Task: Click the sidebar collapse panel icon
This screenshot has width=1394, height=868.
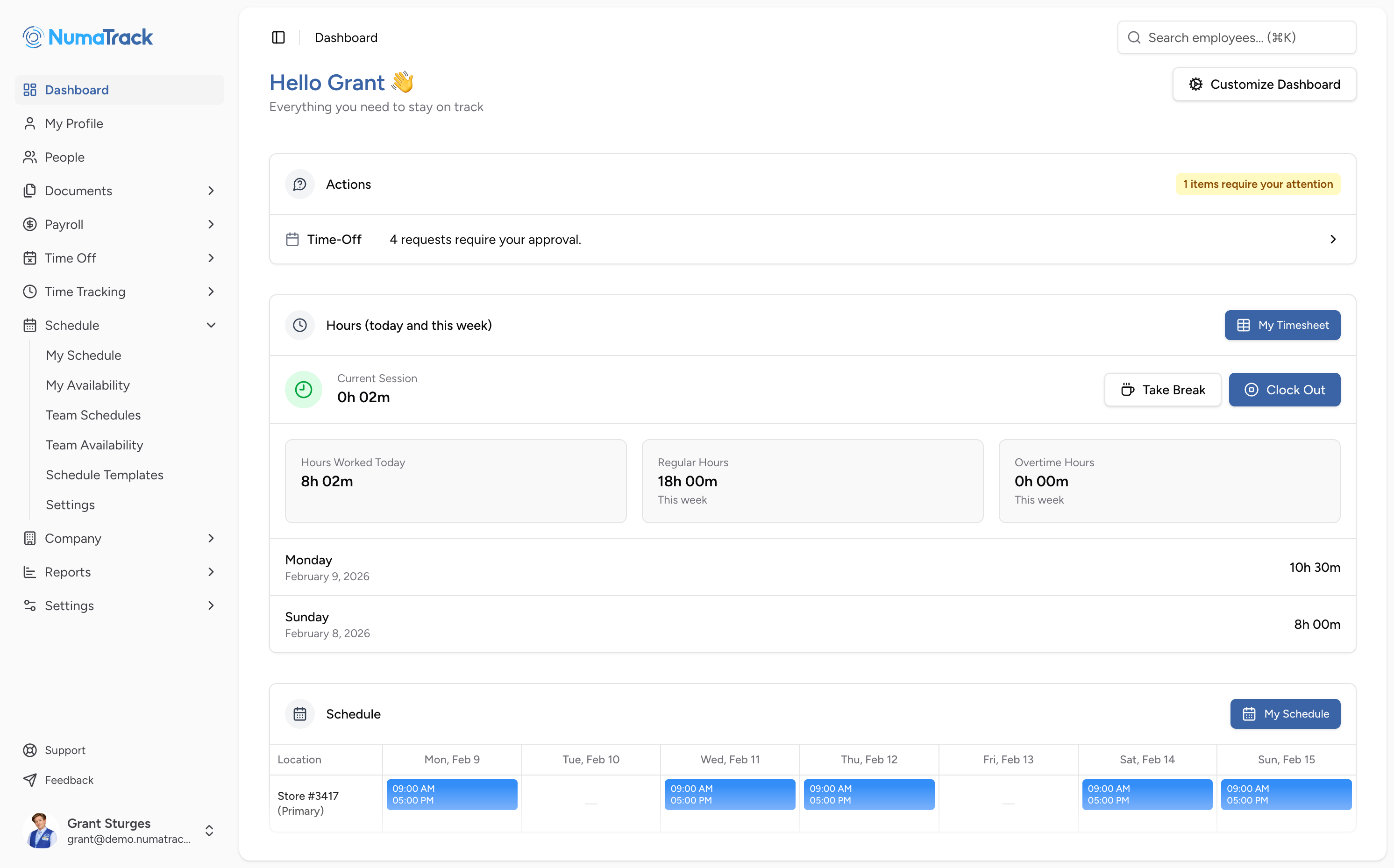Action: click(278, 37)
